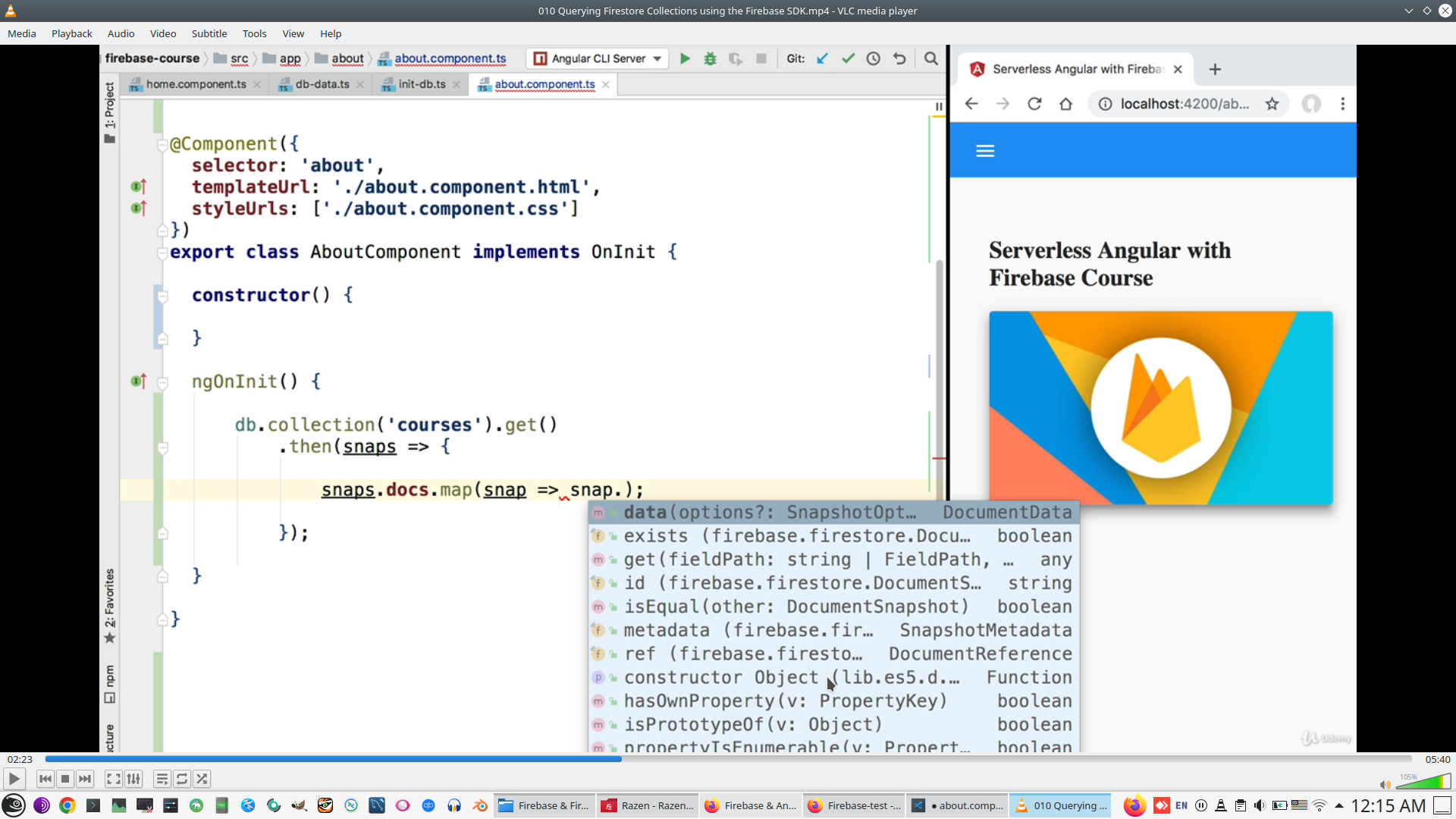Image resolution: width=1456 pixels, height=819 pixels.
Task: Click the stop playback button
Action: coord(65,779)
